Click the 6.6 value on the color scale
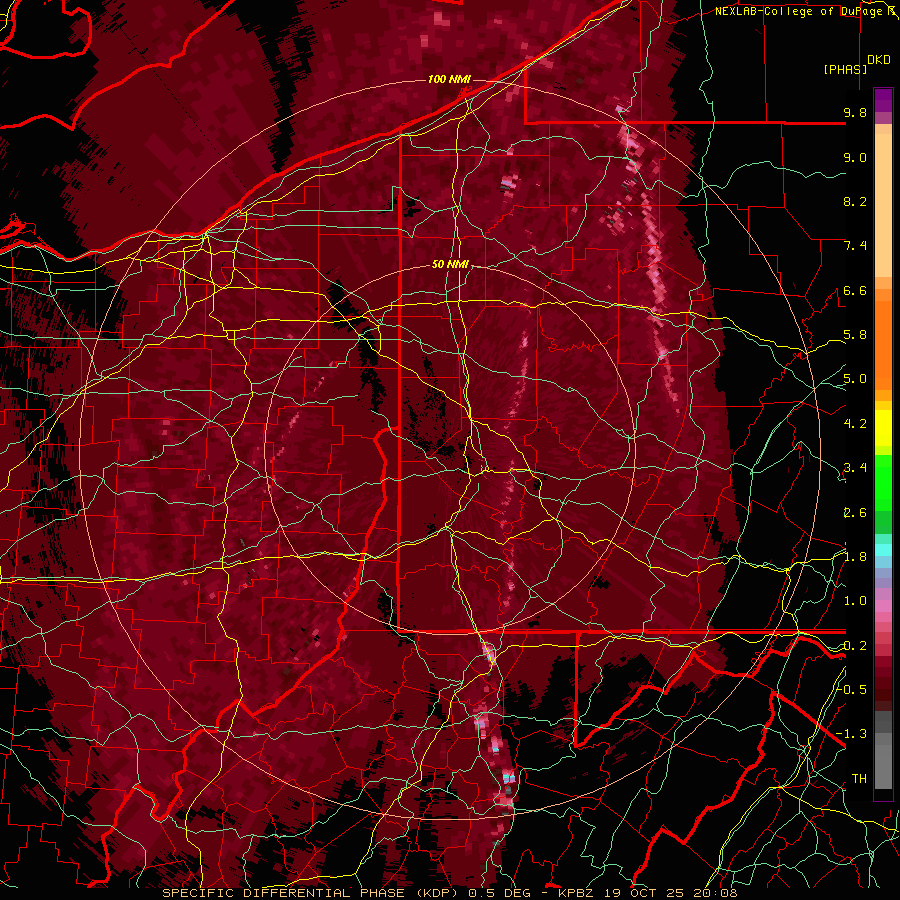900x900 pixels. pos(855,290)
